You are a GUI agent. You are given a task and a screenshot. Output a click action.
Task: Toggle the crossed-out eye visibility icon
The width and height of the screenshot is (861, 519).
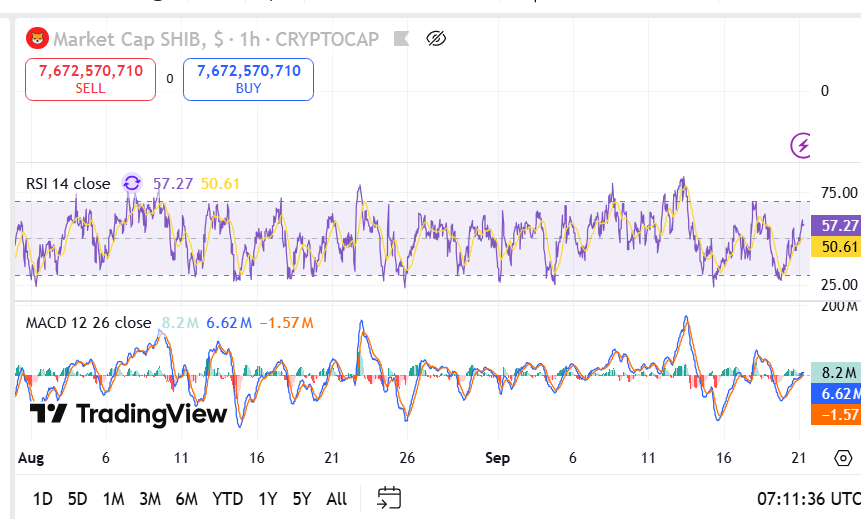[435, 39]
